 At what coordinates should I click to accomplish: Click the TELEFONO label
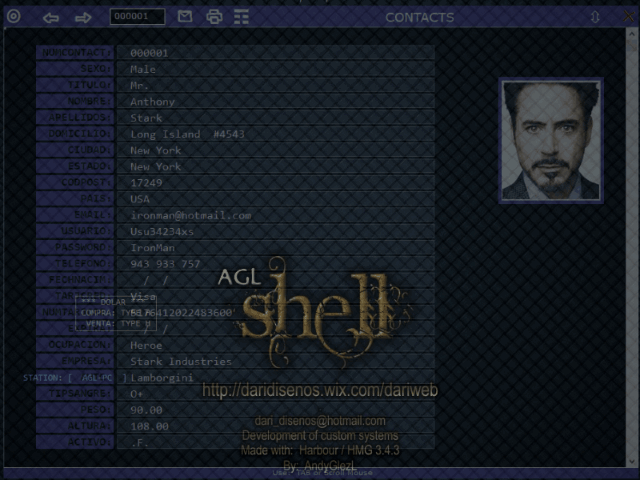point(75,264)
